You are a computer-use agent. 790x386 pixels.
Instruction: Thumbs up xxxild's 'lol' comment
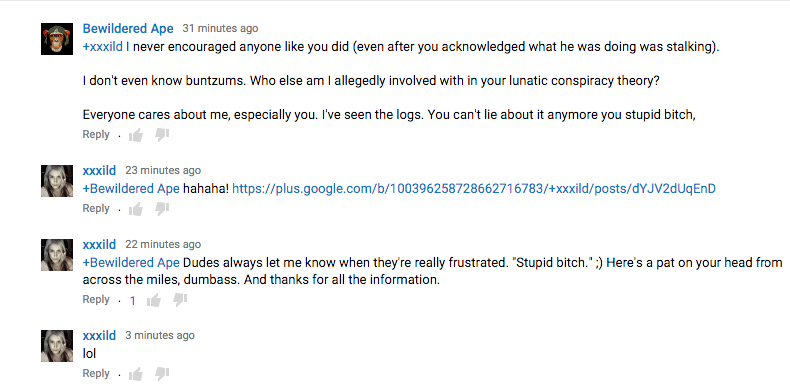[136, 374]
